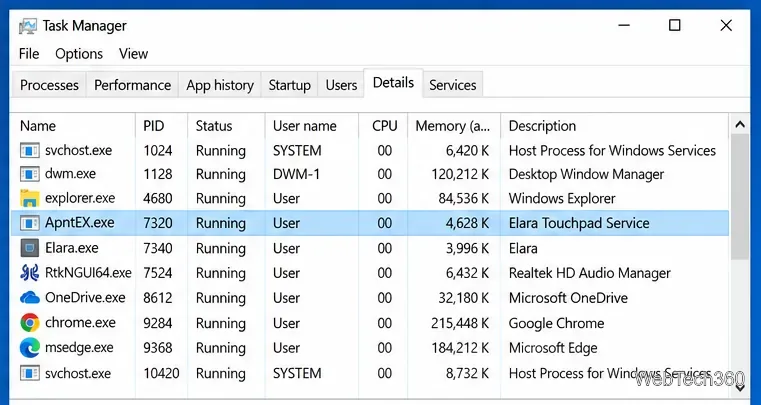This screenshot has height=405, width=761.
Task: Open the Options menu
Action: tap(79, 53)
